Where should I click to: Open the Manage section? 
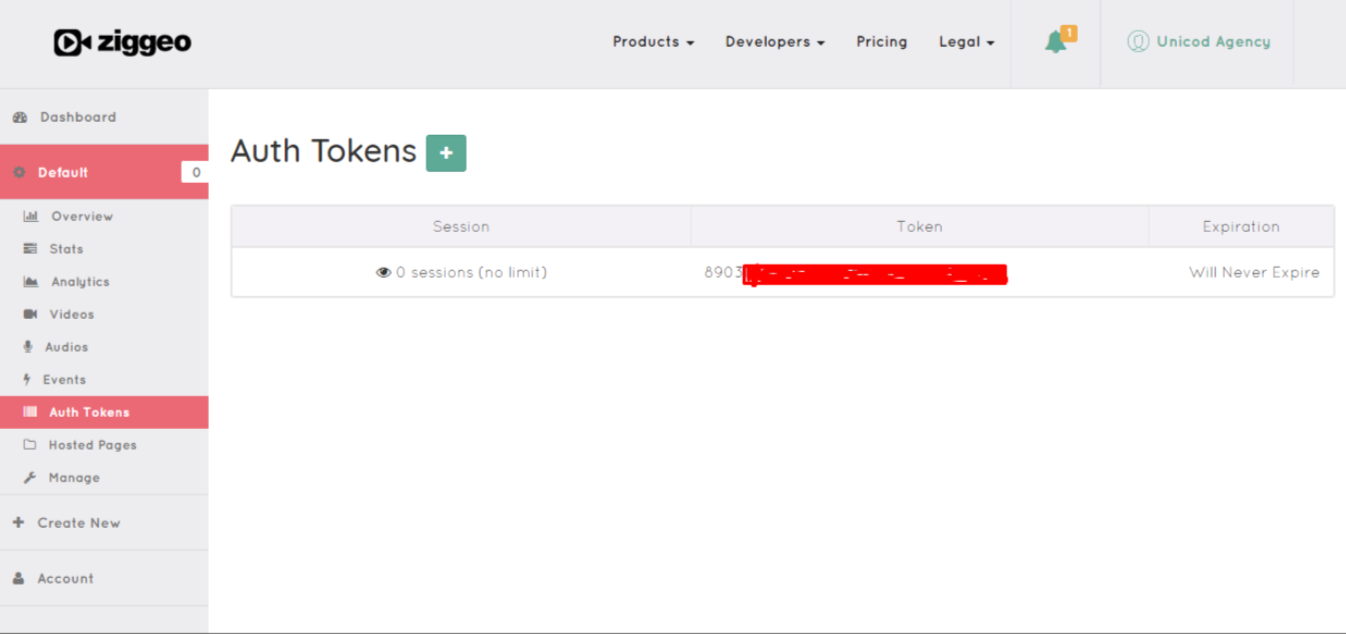[74, 478]
